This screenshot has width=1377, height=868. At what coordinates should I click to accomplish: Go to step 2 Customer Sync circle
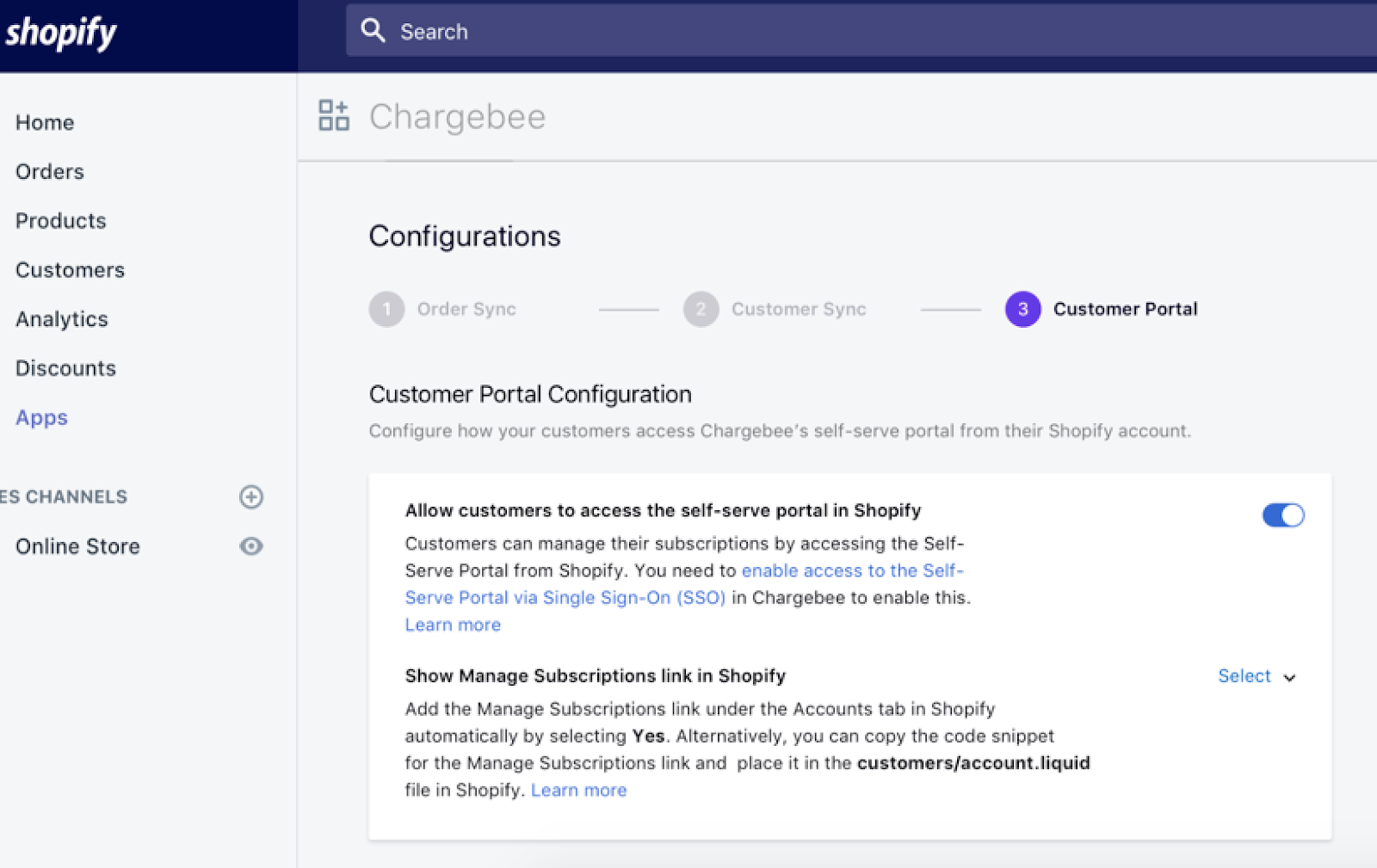click(701, 309)
